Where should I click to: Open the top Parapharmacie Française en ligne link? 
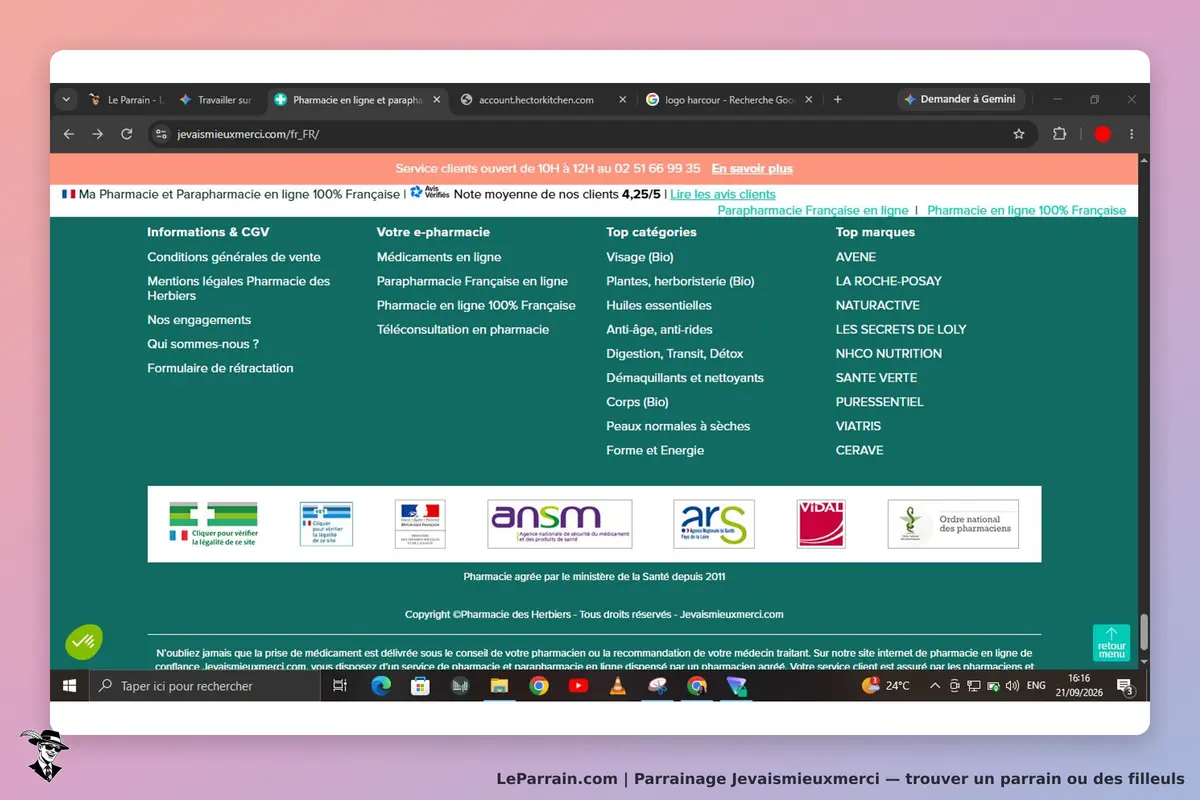pyautogui.click(x=813, y=211)
